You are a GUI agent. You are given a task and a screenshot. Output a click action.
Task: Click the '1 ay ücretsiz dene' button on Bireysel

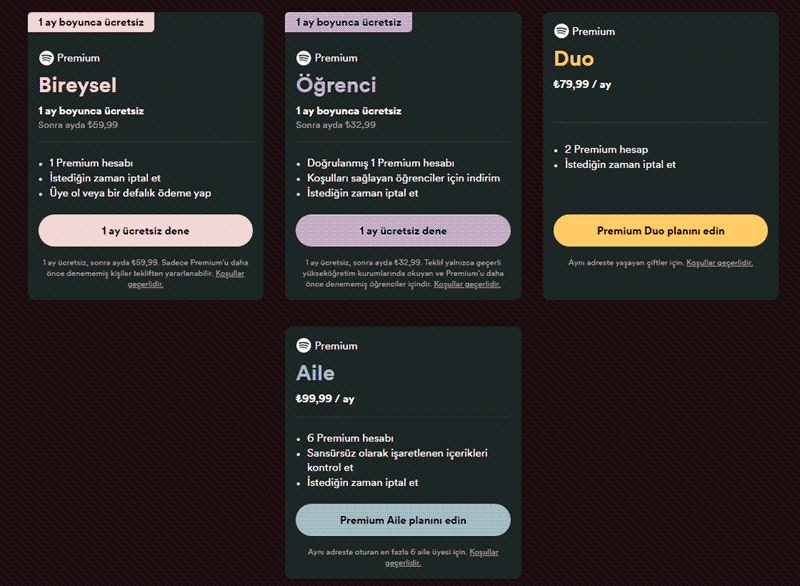coord(144,230)
